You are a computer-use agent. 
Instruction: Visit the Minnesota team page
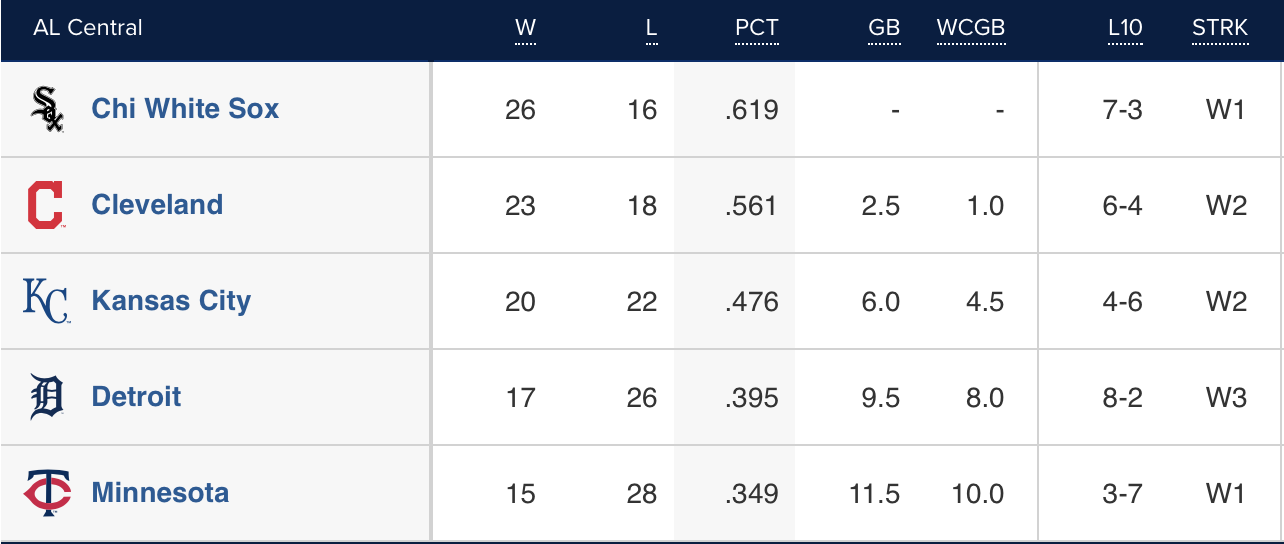click(160, 493)
